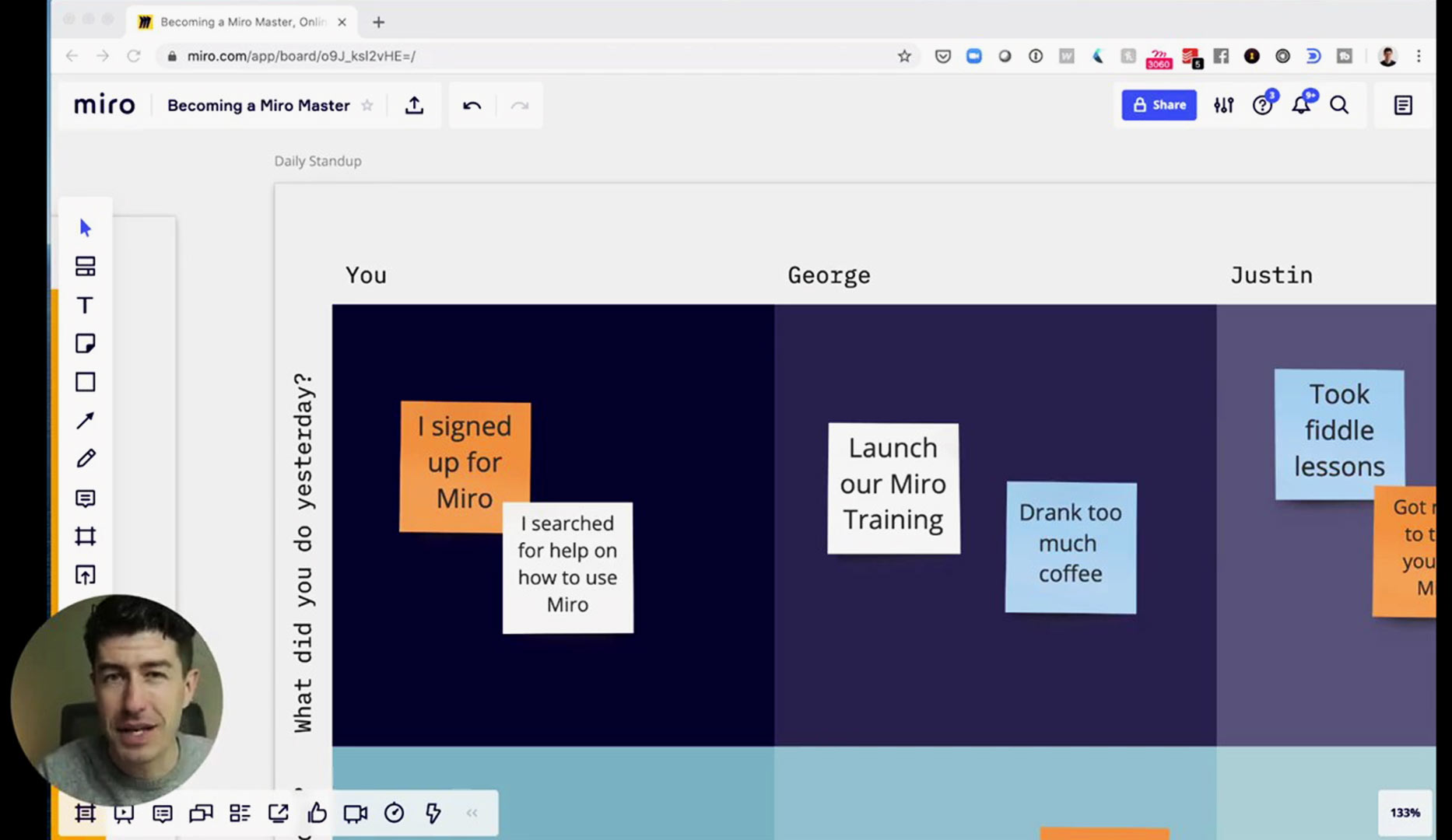Open board settings sliders icon
This screenshot has width=1452, height=840.
1224,105
